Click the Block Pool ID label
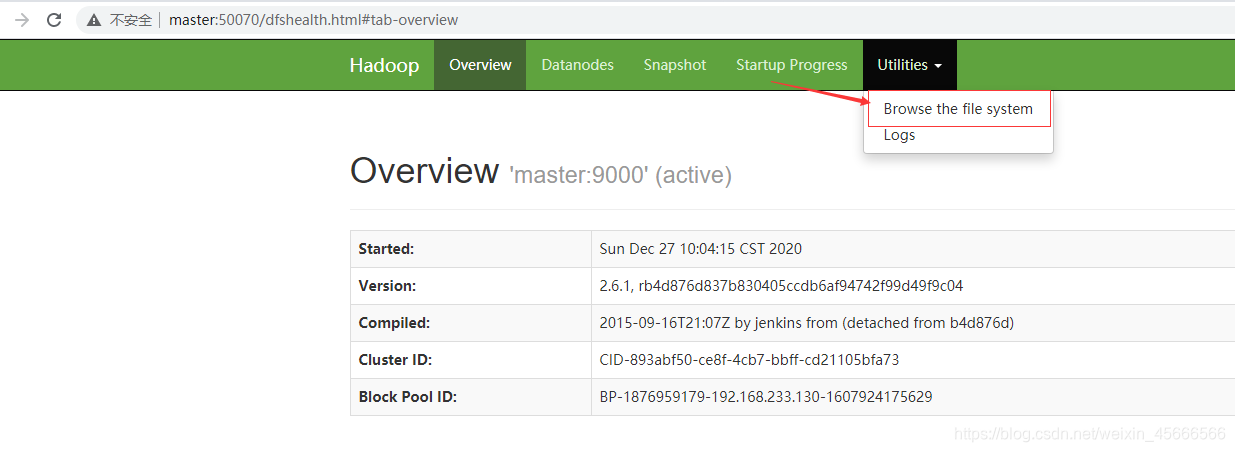Viewport: 1235px width, 452px height. pos(408,397)
